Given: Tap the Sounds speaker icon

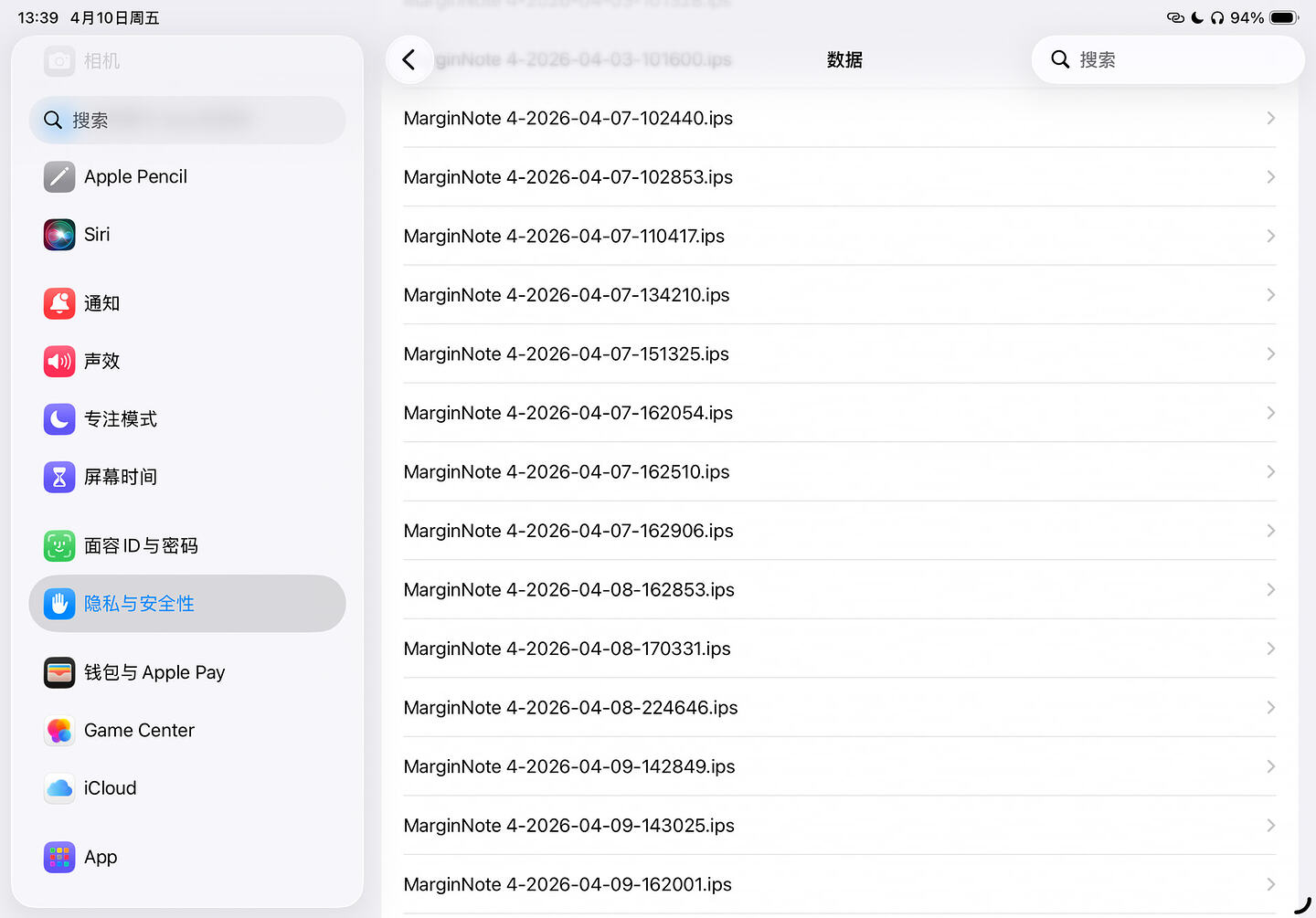Looking at the screenshot, I should click(59, 362).
